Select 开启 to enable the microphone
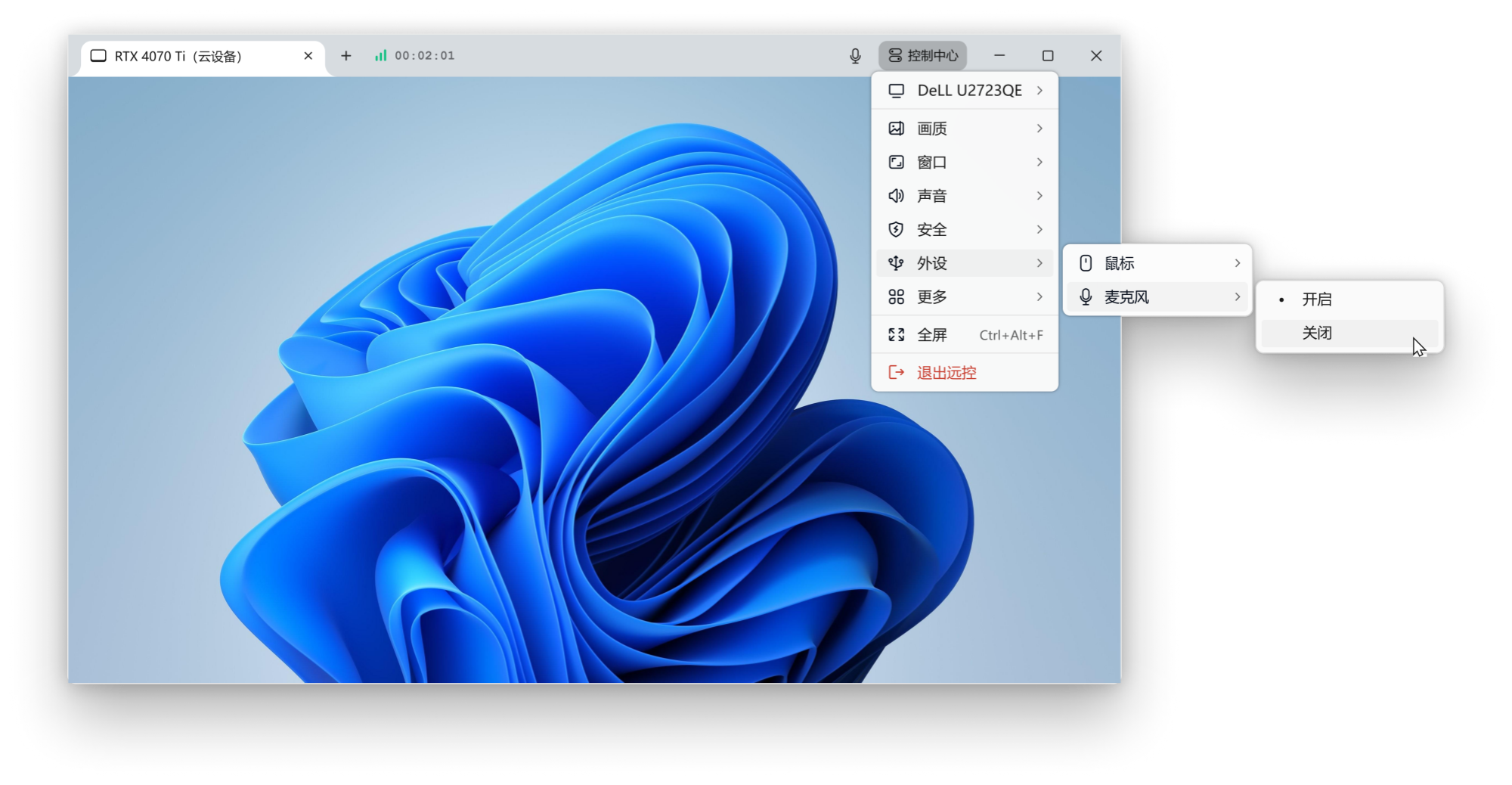The height and width of the screenshot is (785, 1512). pyautogui.click(x=1349, y=299)
